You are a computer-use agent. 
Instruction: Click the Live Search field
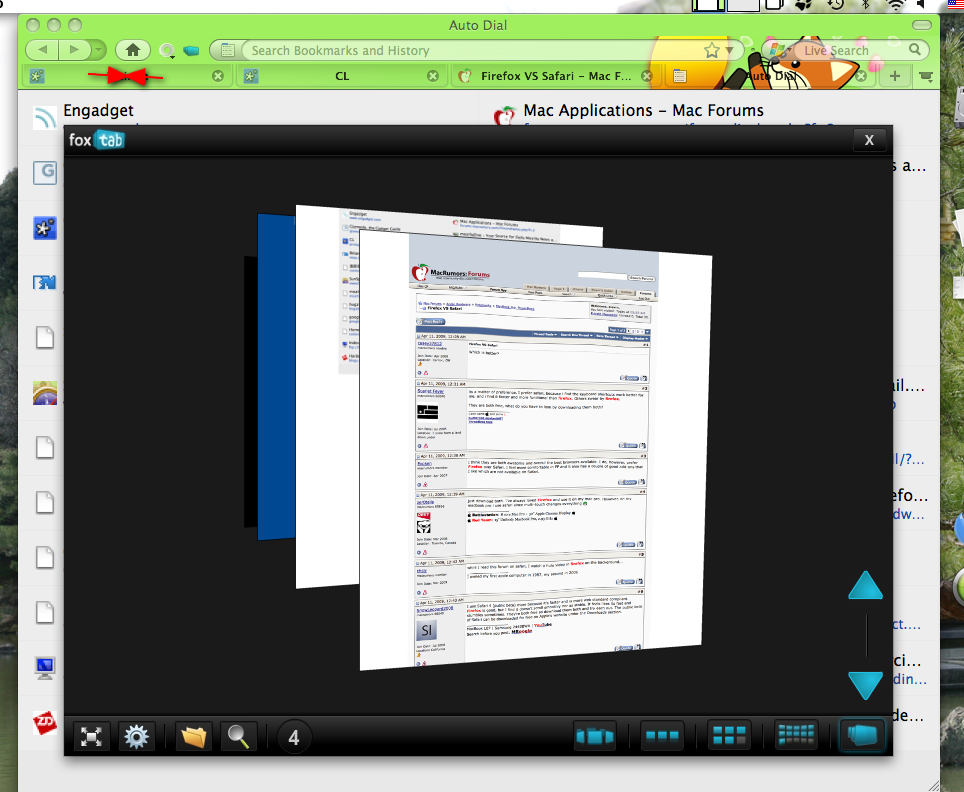coord(851,50)
